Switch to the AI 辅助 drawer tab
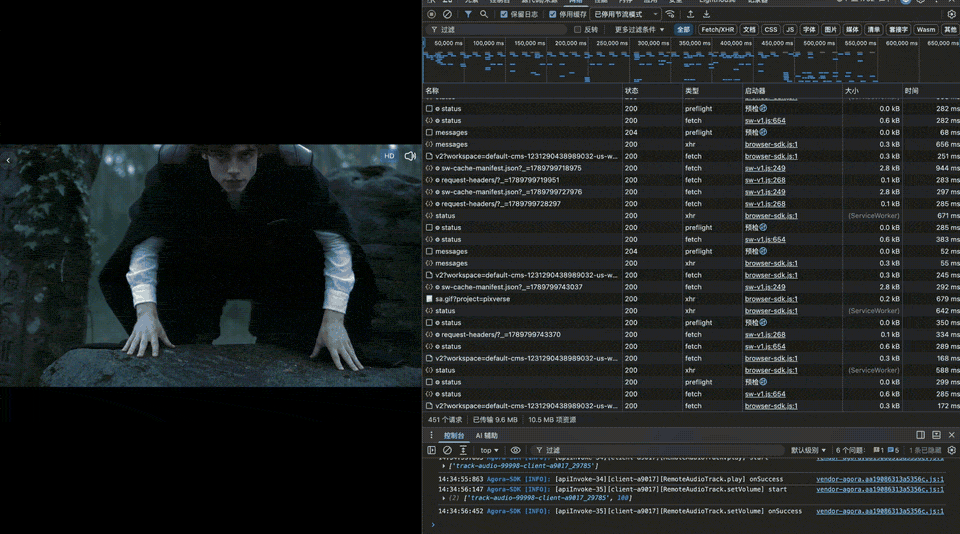960x534 pixels. (487, 435)
